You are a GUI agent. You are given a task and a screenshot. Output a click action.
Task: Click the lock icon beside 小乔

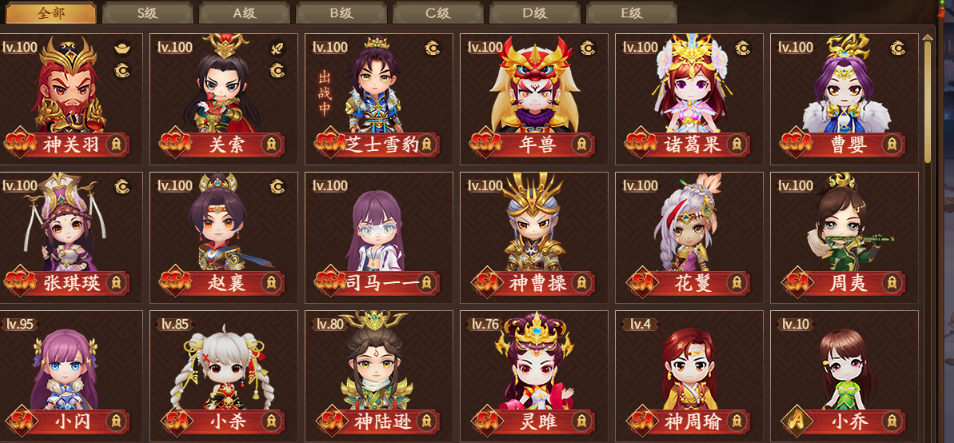[892, 421]
